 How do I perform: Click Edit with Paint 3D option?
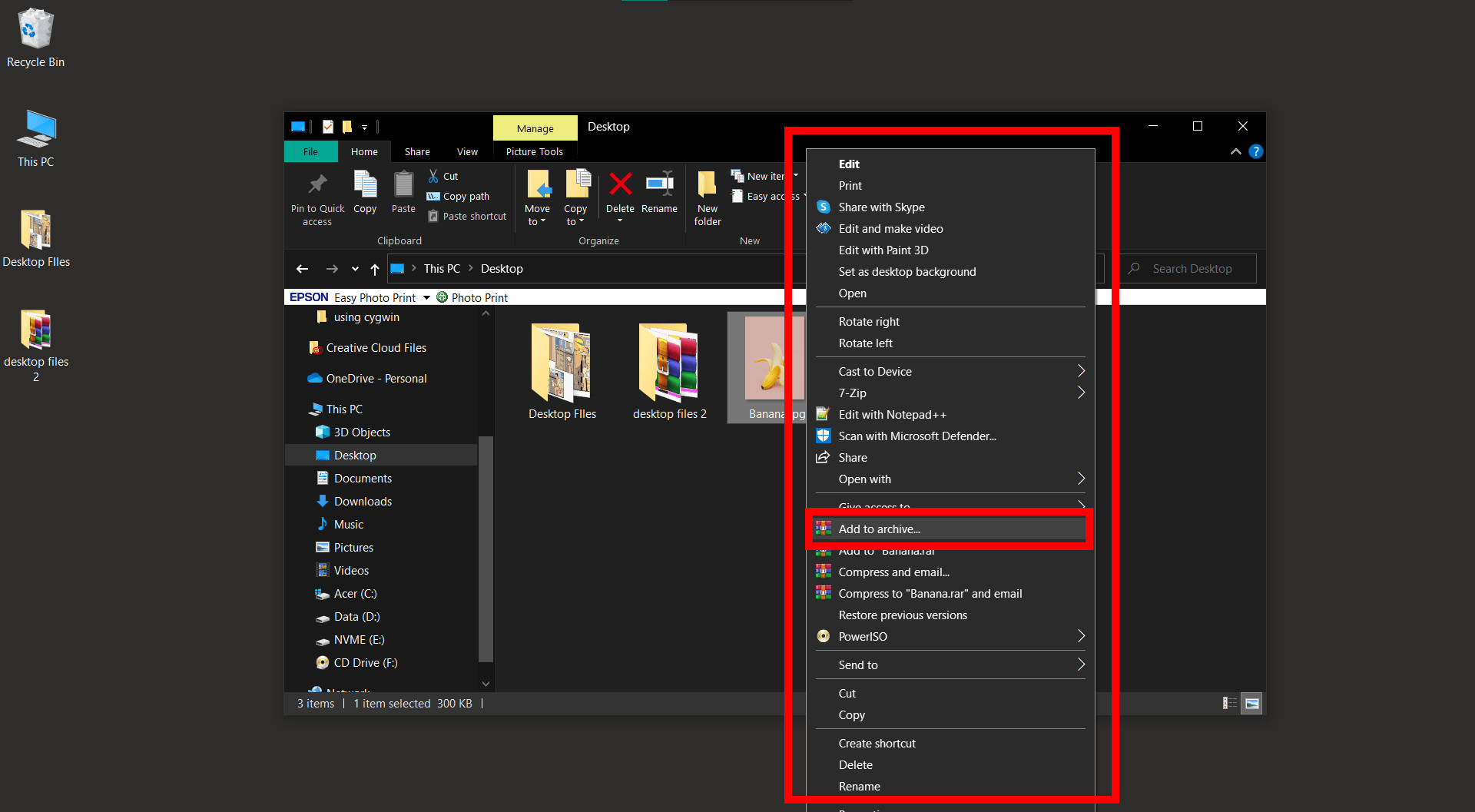(883, 250)
